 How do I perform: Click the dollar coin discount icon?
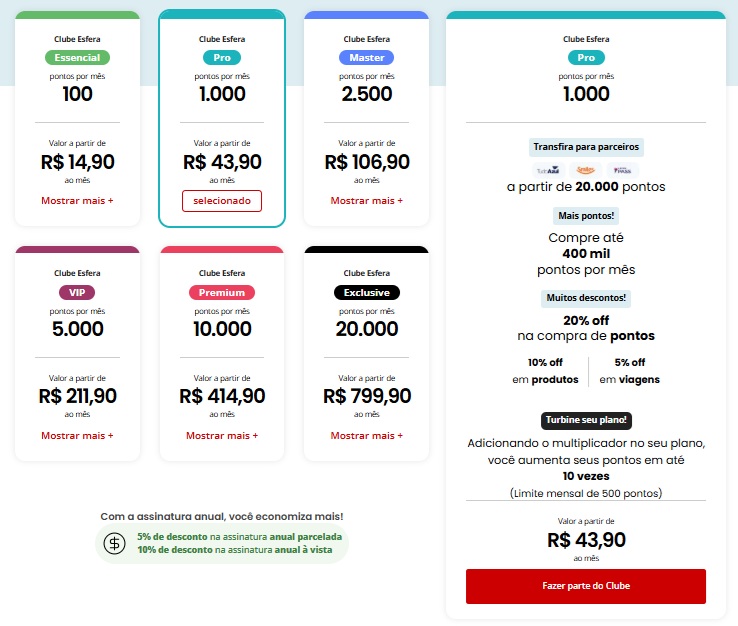coord(115,544)
